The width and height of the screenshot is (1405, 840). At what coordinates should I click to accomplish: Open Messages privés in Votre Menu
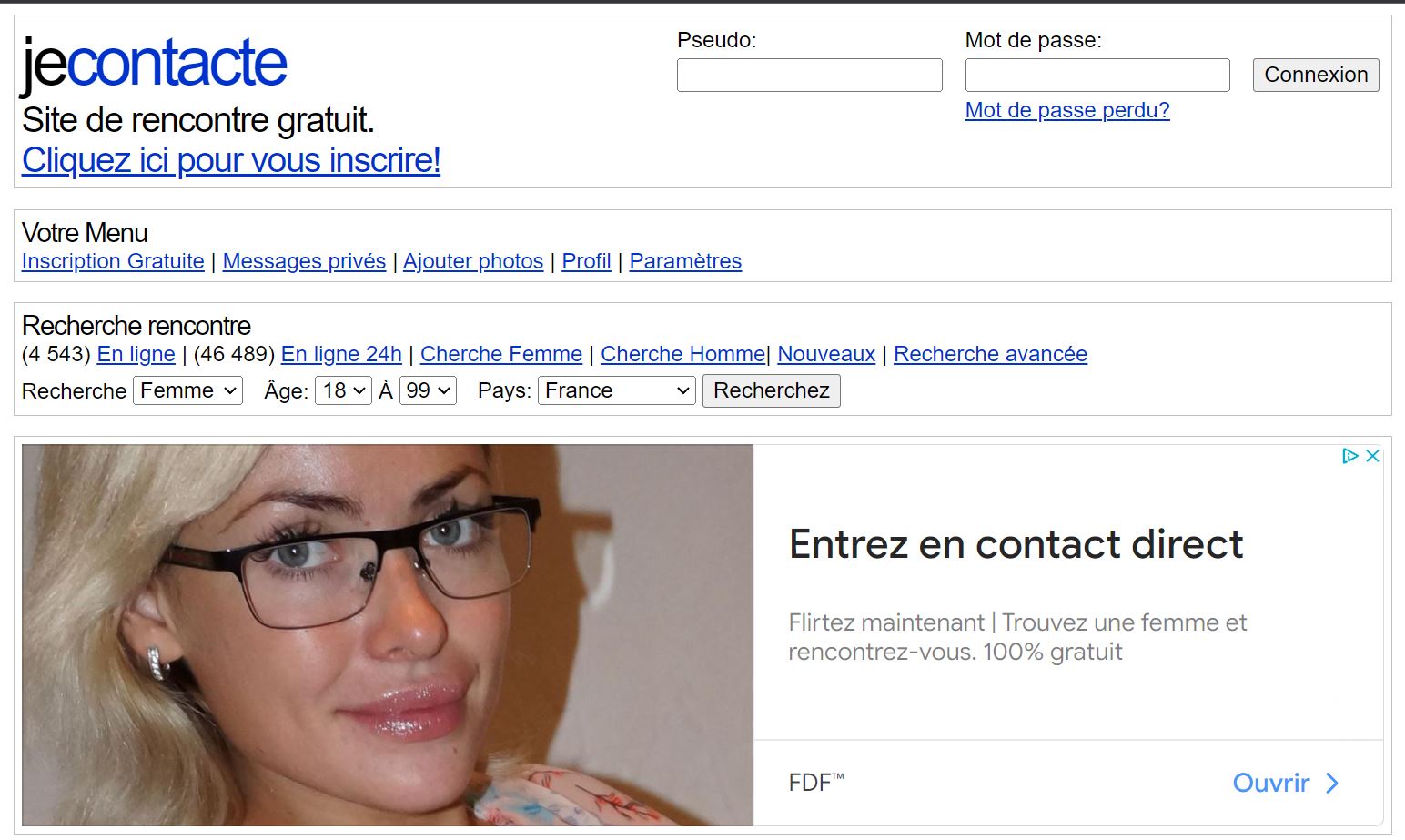click(x=304, y=261)
